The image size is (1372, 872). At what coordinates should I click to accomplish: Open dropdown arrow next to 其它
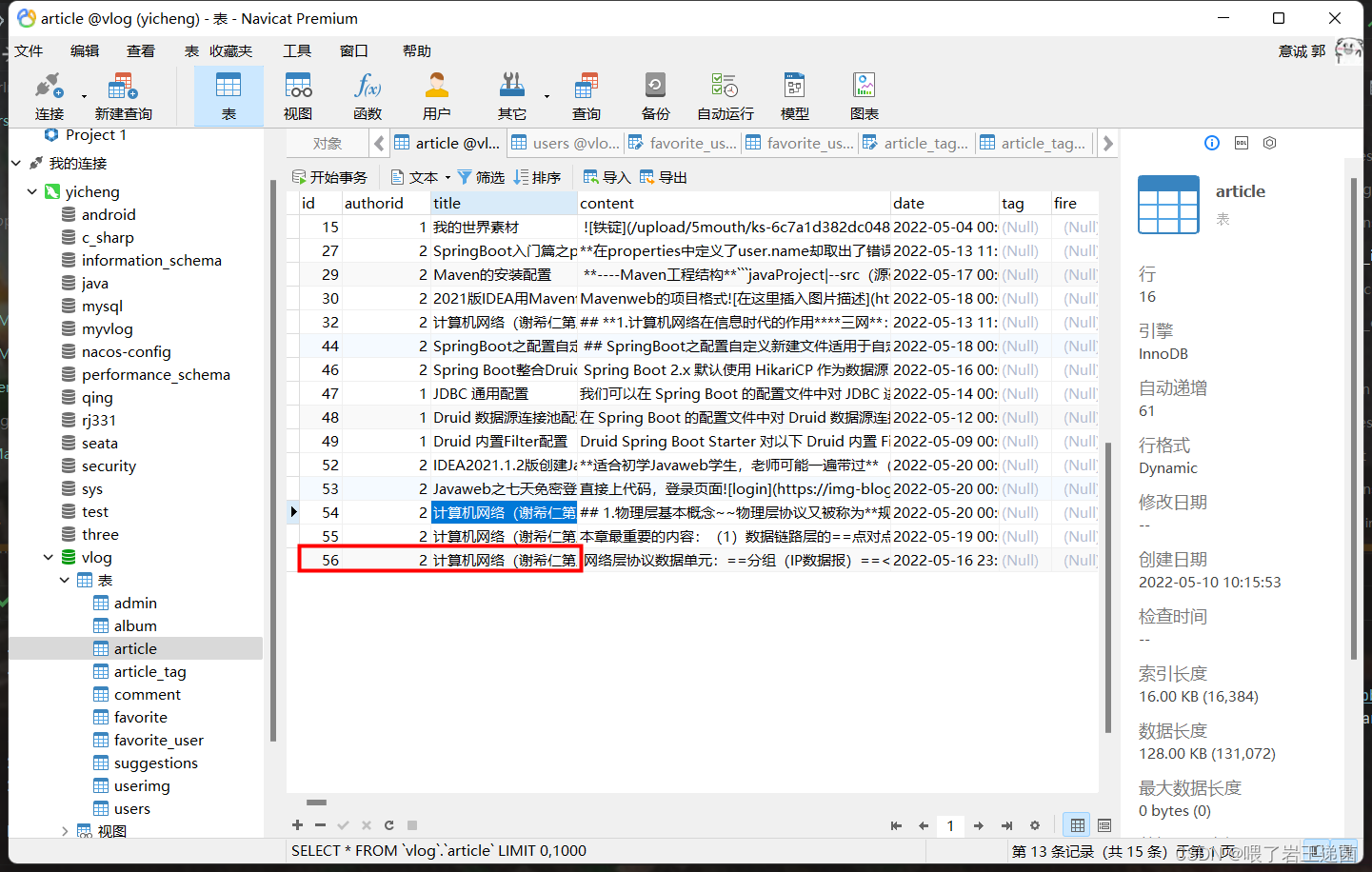pyautogui.click(x=547, y=96)
